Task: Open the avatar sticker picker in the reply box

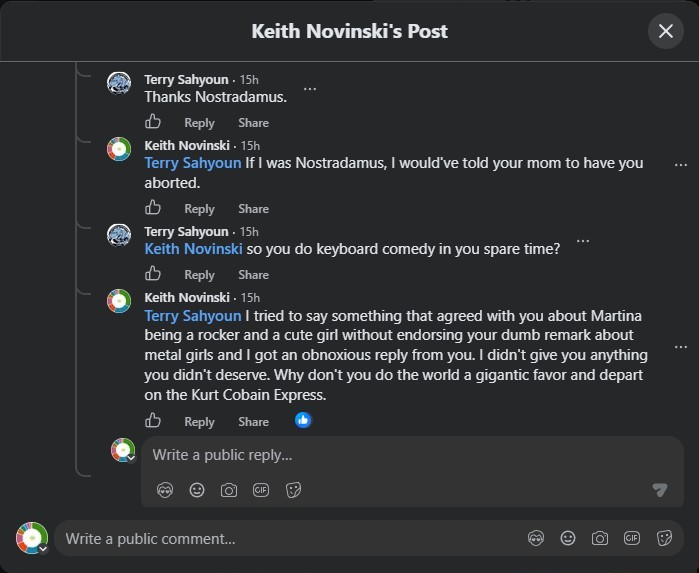Action: click(x=165, y=490)
